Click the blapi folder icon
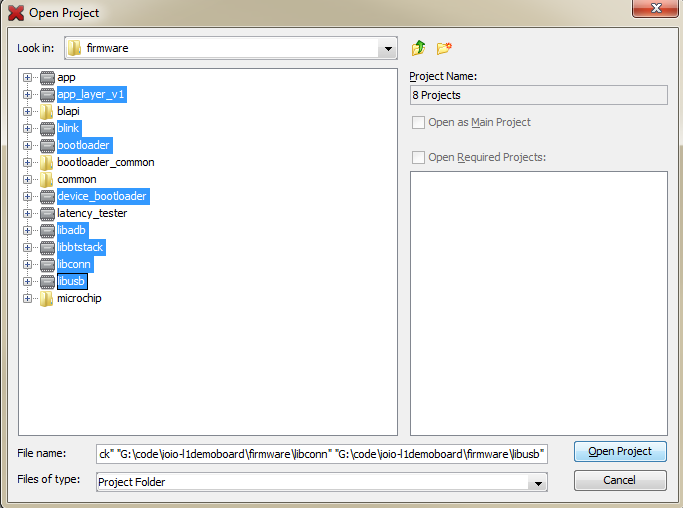Screen dimensions: 683x508 47,111
